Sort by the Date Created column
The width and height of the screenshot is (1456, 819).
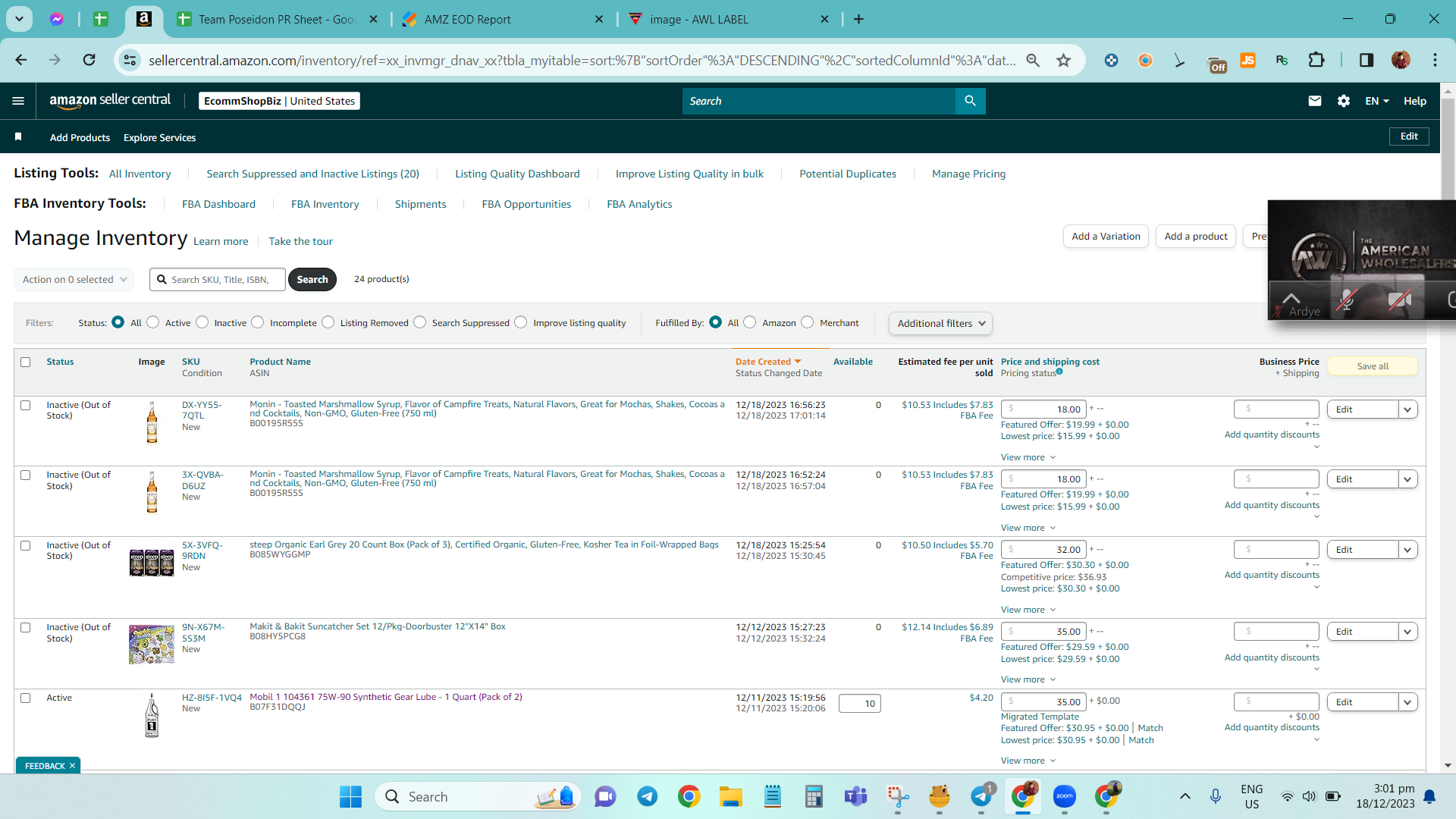pyautogui.click(x=767, y=362)
